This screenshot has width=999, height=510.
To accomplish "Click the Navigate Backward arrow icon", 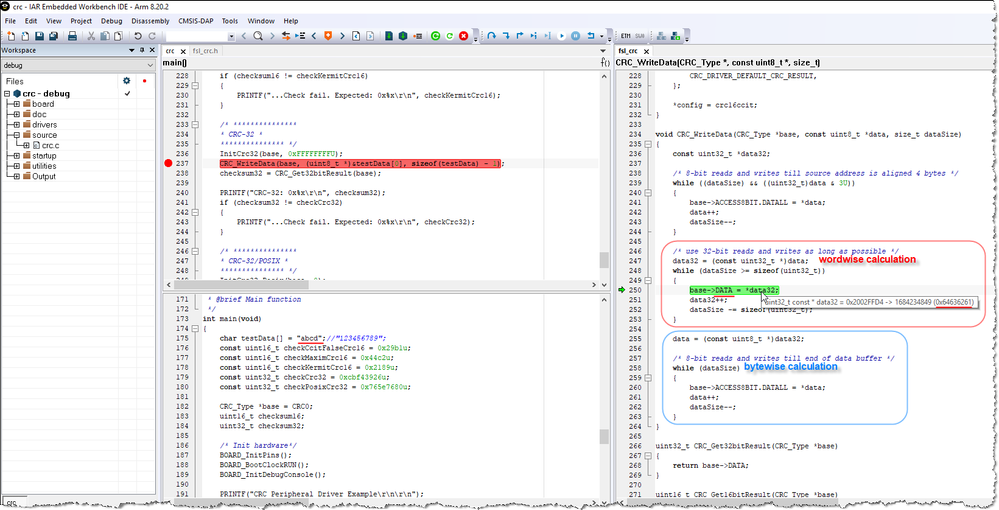I will click(x=356, y=36).
